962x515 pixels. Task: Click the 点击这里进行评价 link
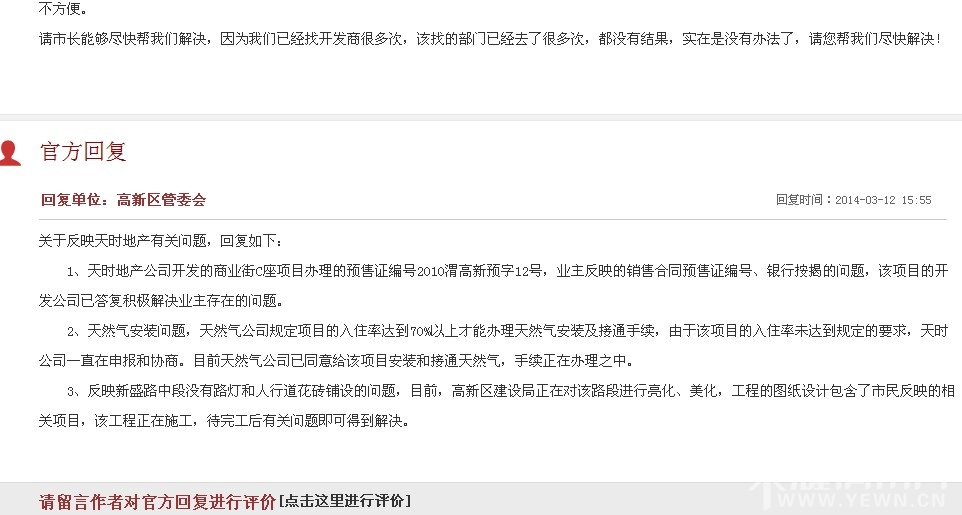click(x=345, y=501)
